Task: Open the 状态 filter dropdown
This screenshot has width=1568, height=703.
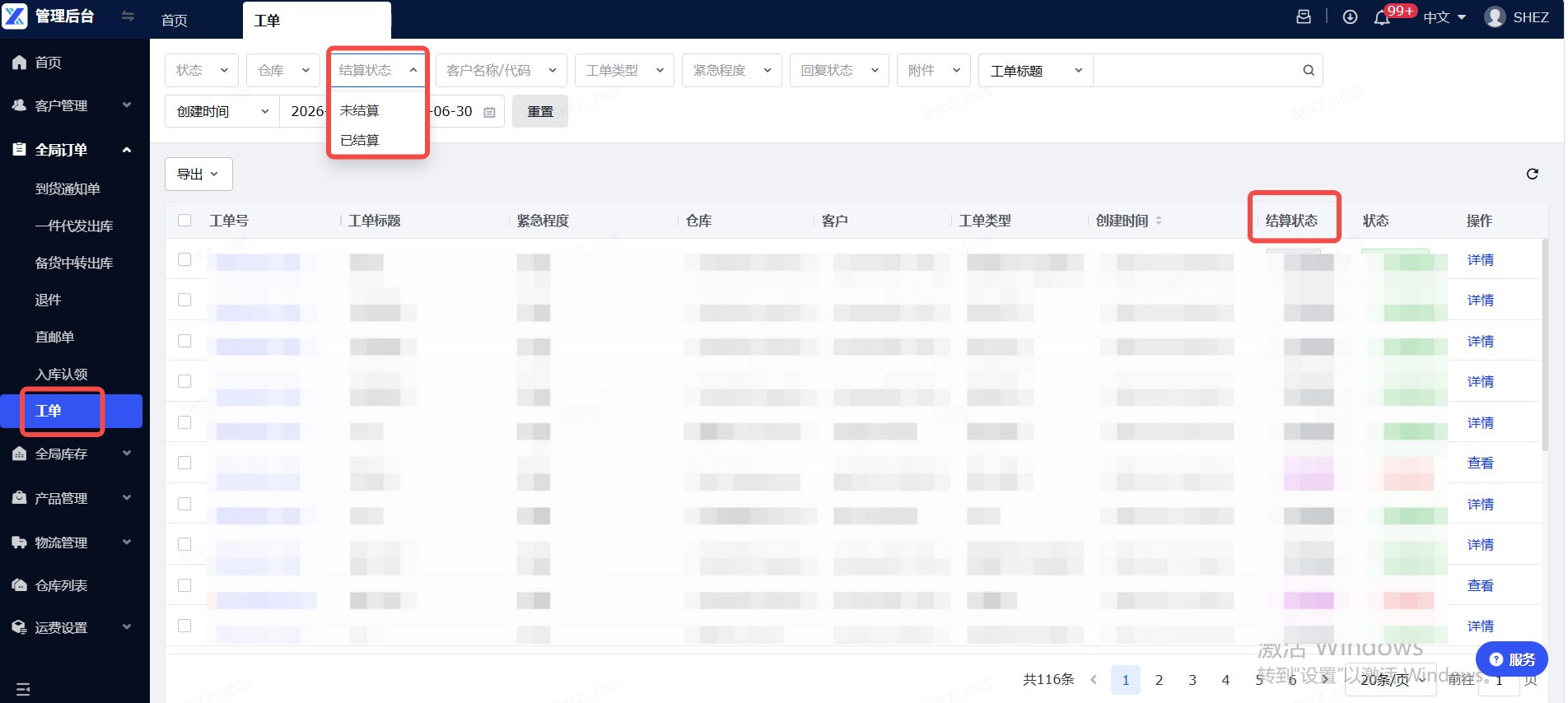Action: coord(202,70)
